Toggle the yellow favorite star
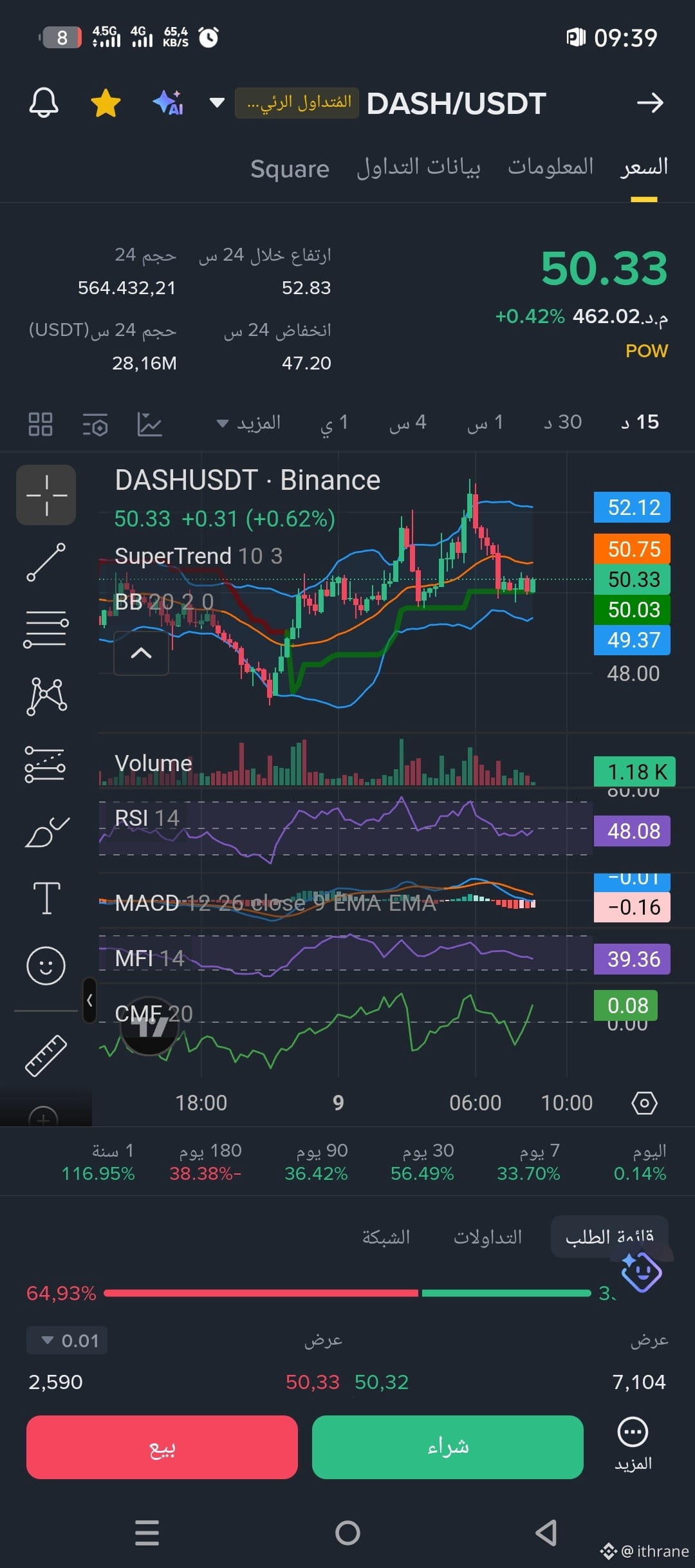695x1568 pixels. [x=106, y=103]
